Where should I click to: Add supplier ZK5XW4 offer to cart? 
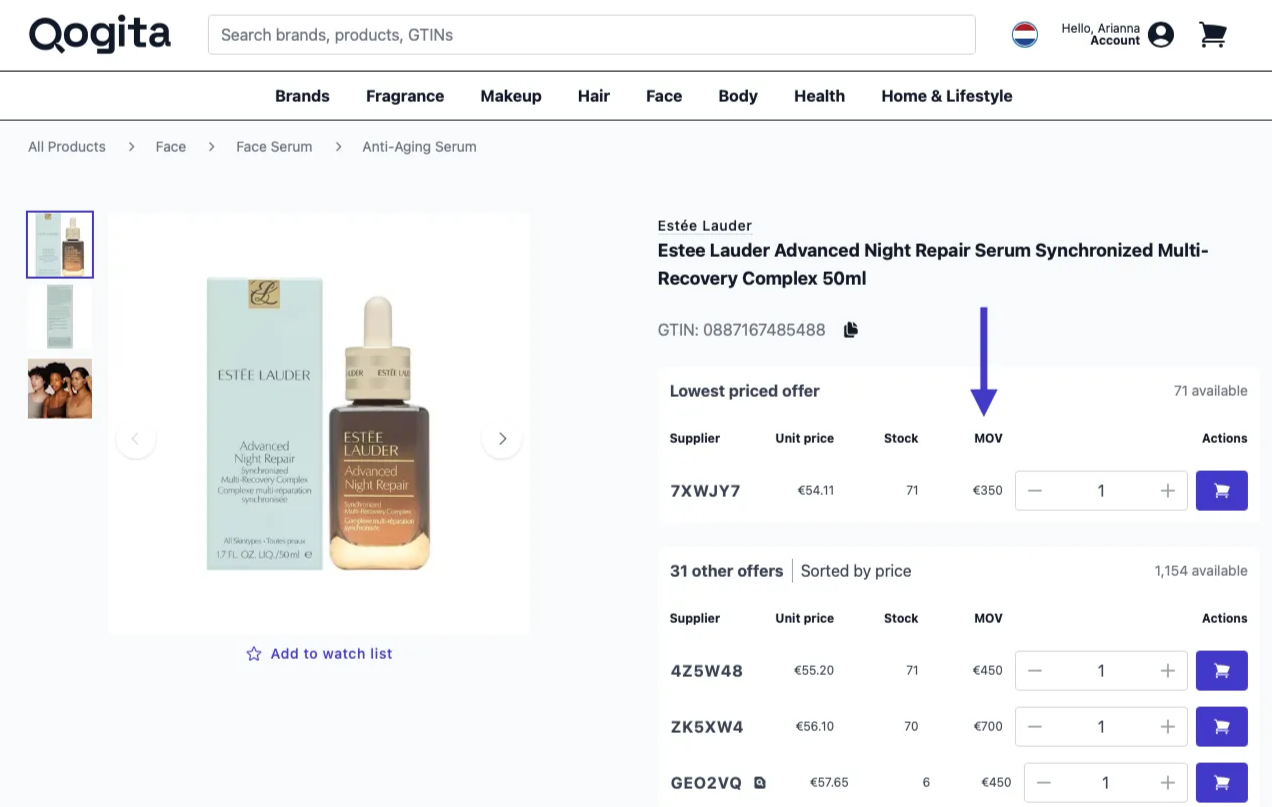click(1221, 727)
